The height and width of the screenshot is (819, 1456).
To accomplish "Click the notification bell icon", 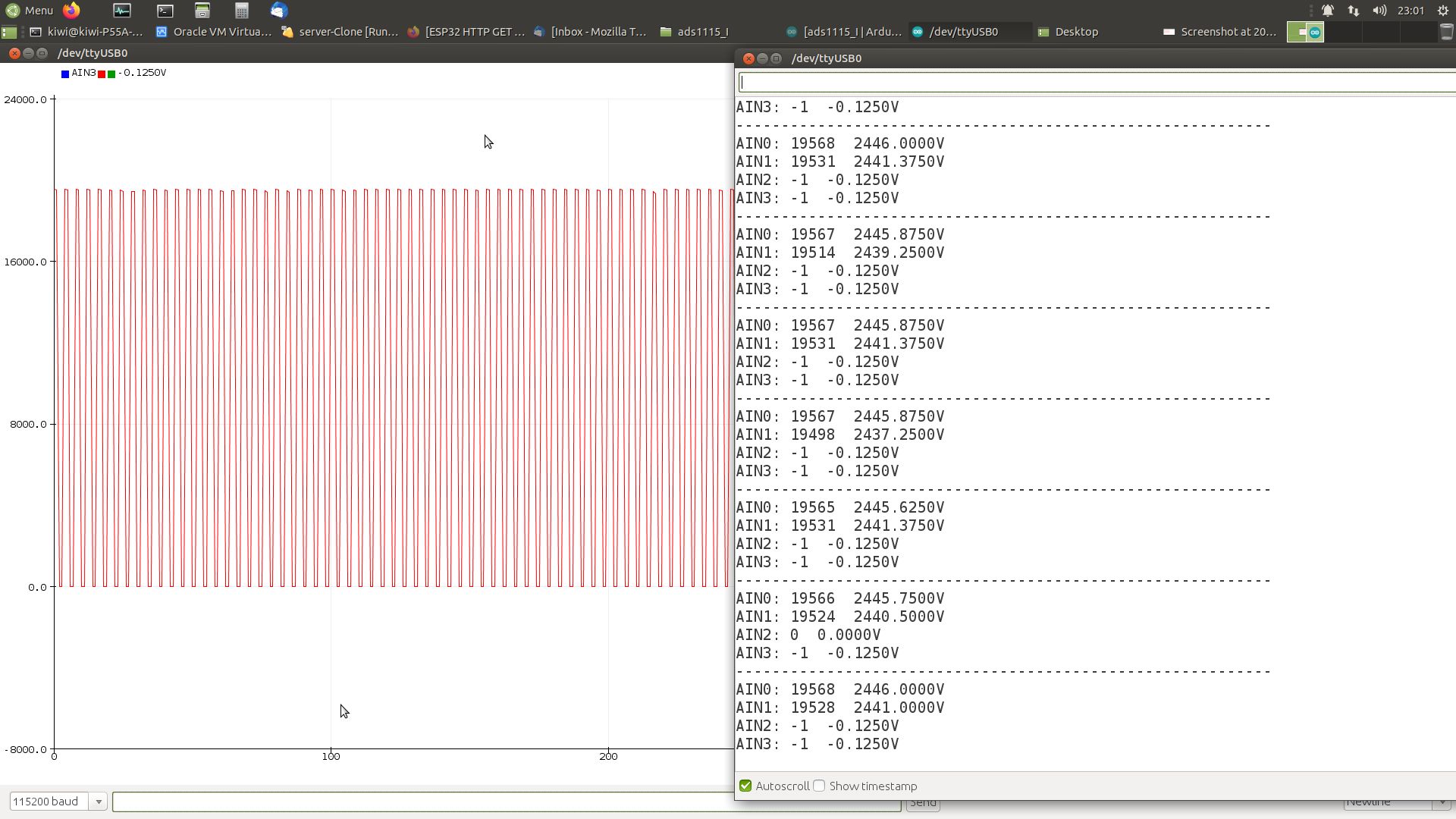I will pyautogui.click(x=1328, y=11).
